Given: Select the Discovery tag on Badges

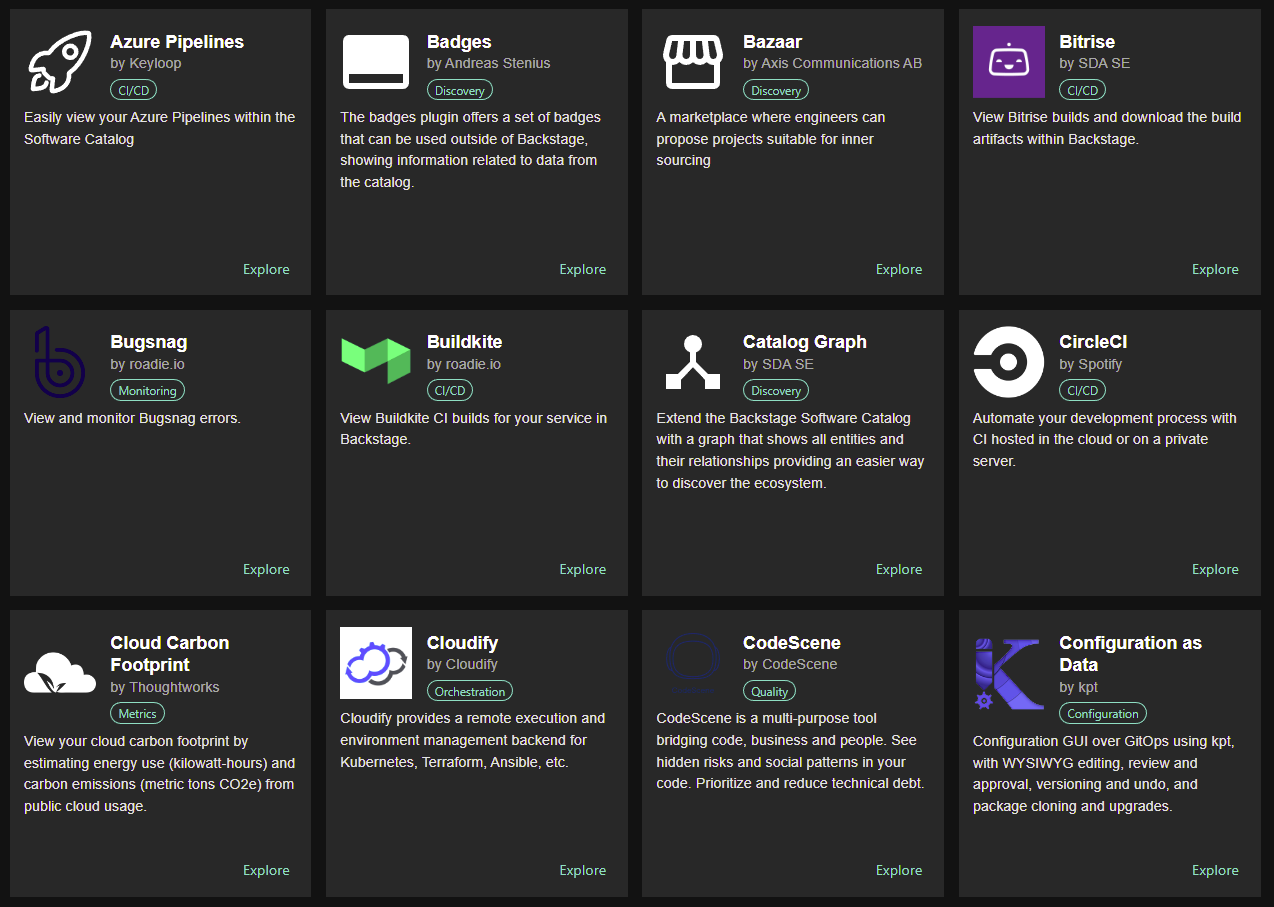Looking at the screenshot, I should (460, 90).
